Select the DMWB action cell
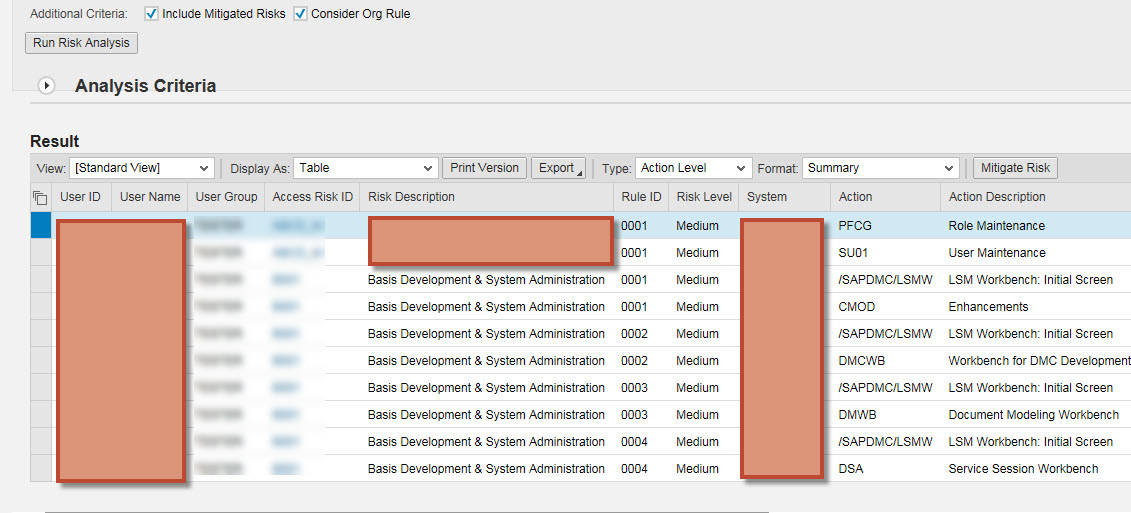1131x513 pixels. [886, 415]
